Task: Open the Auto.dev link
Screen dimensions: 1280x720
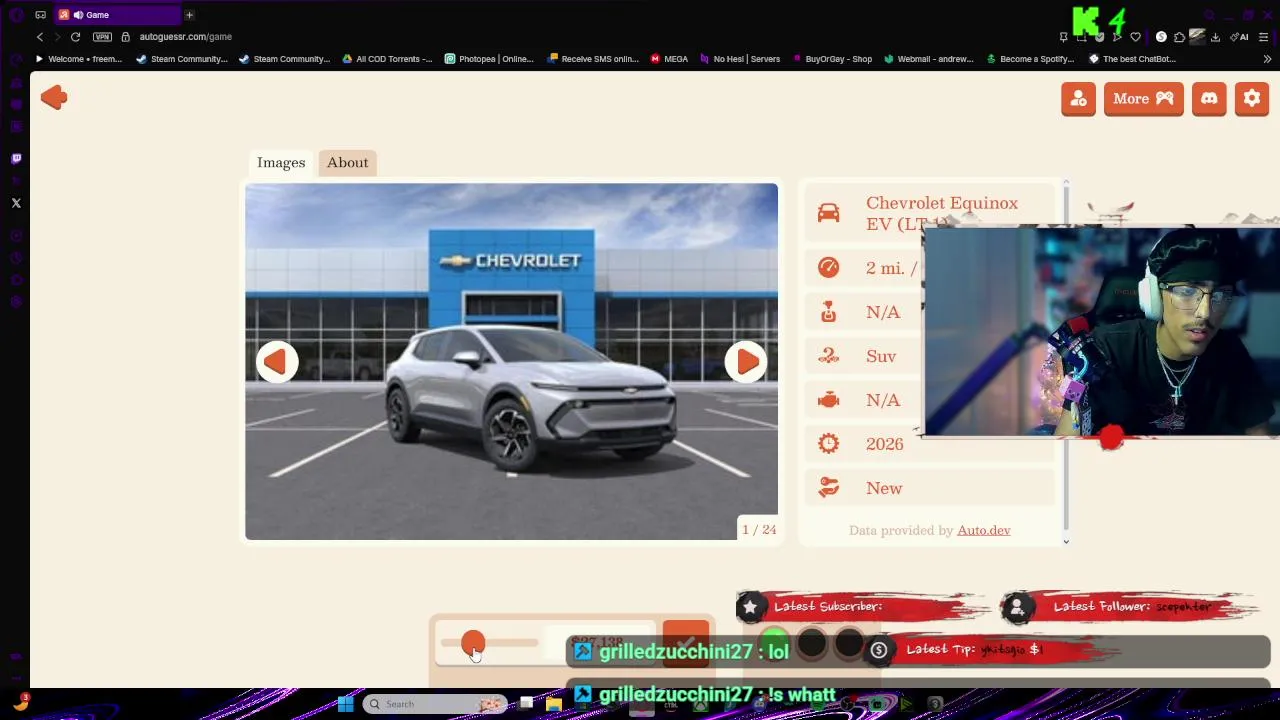Action: (983, 530)
